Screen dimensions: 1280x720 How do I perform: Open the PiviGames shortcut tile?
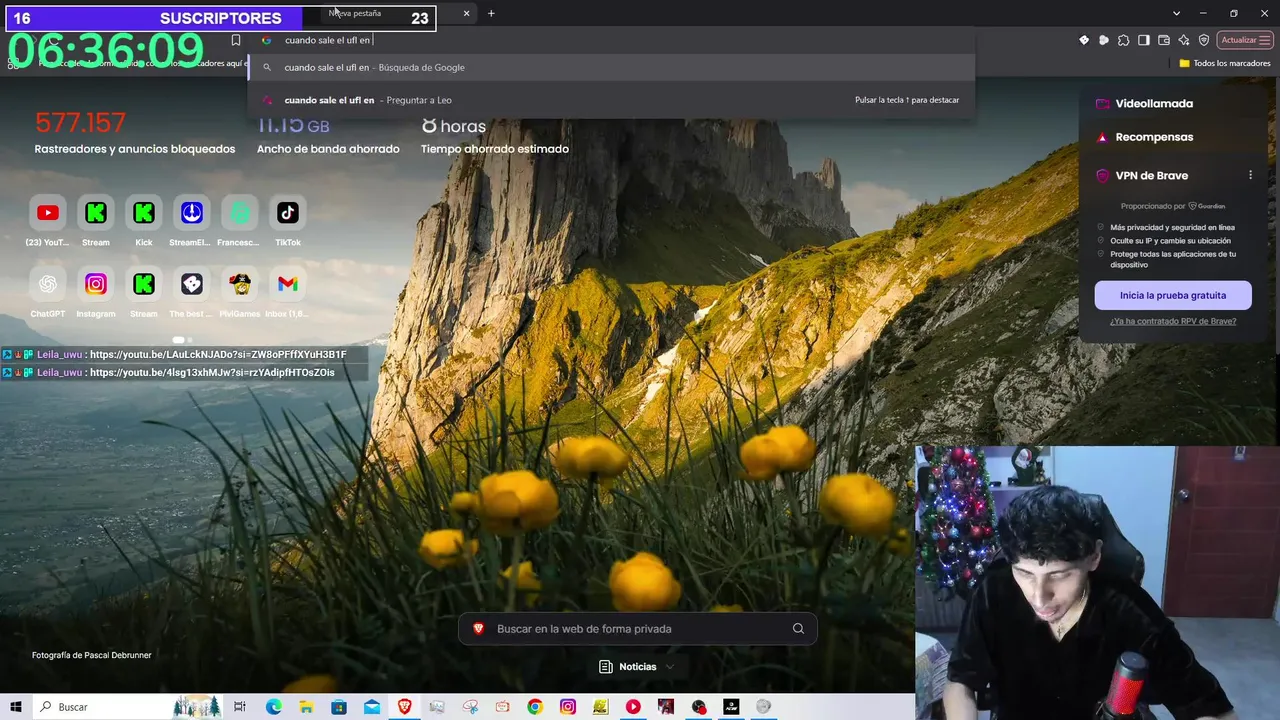click(239, 284)
